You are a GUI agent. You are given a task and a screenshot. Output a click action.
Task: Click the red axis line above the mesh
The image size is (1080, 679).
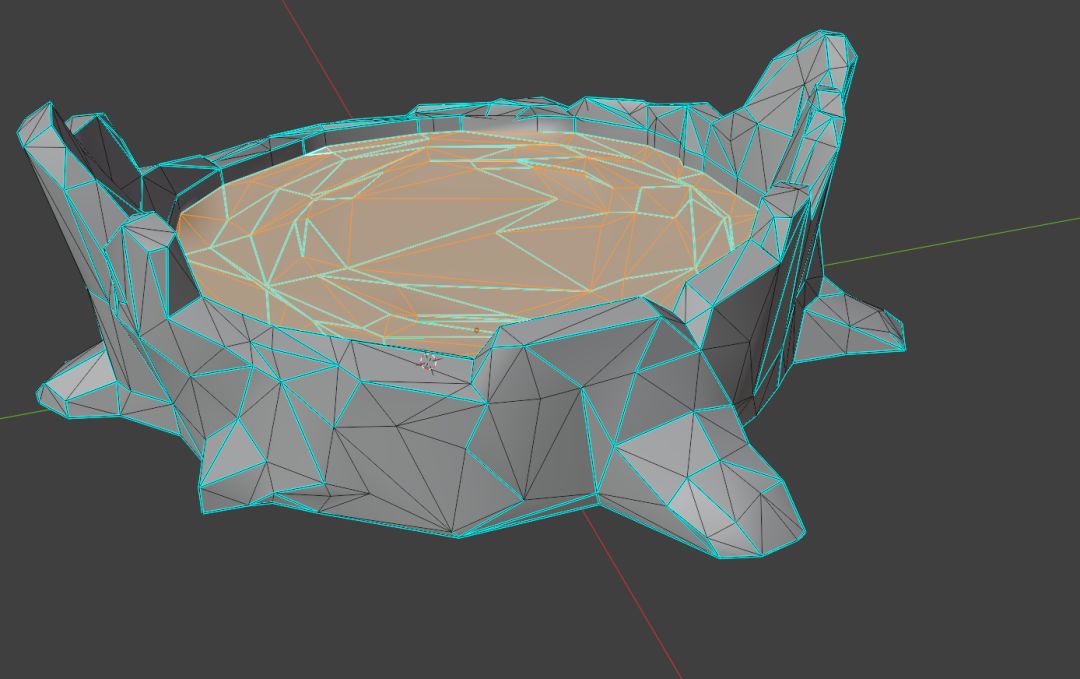[315, 59]
